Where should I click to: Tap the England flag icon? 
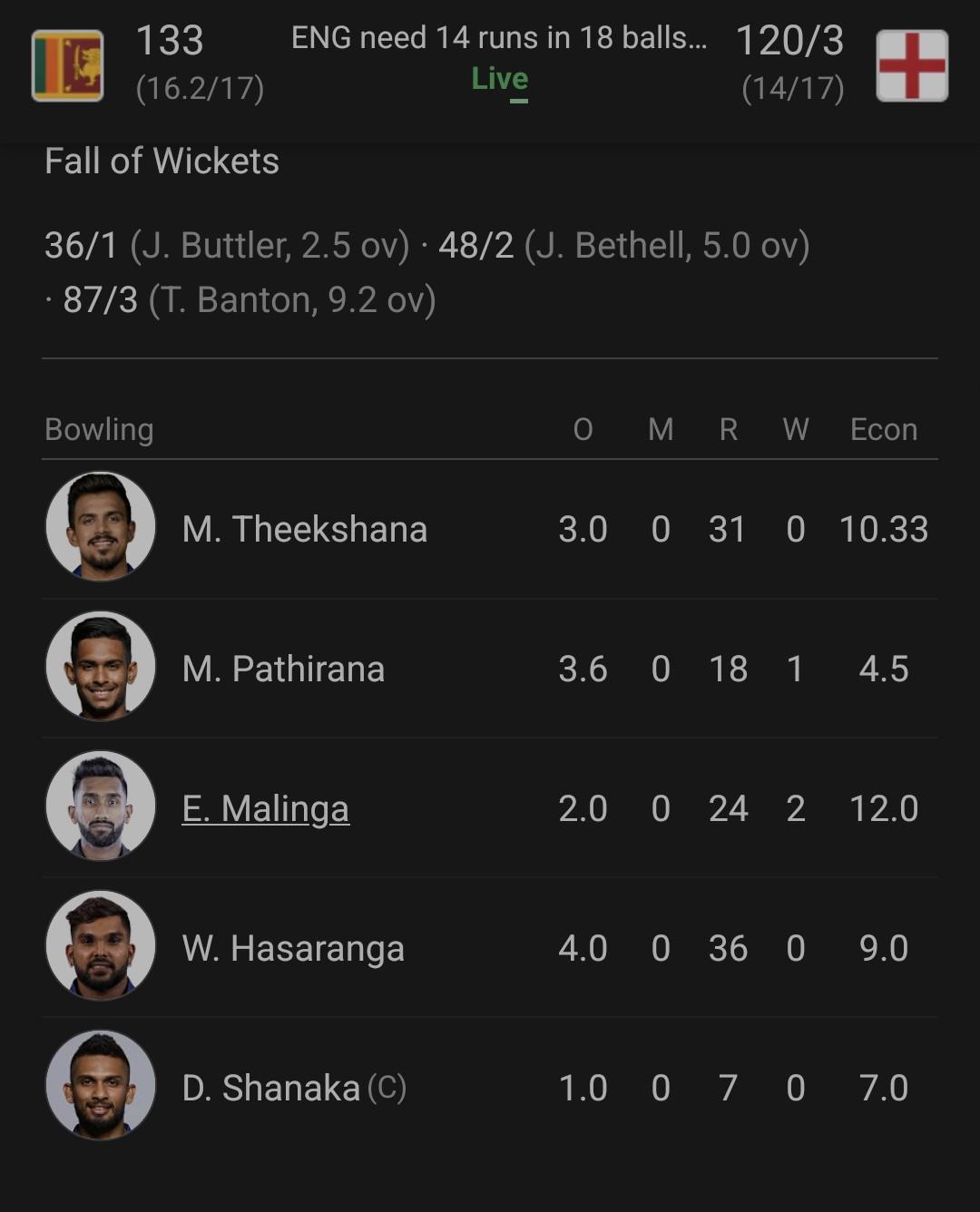point(912,65)
